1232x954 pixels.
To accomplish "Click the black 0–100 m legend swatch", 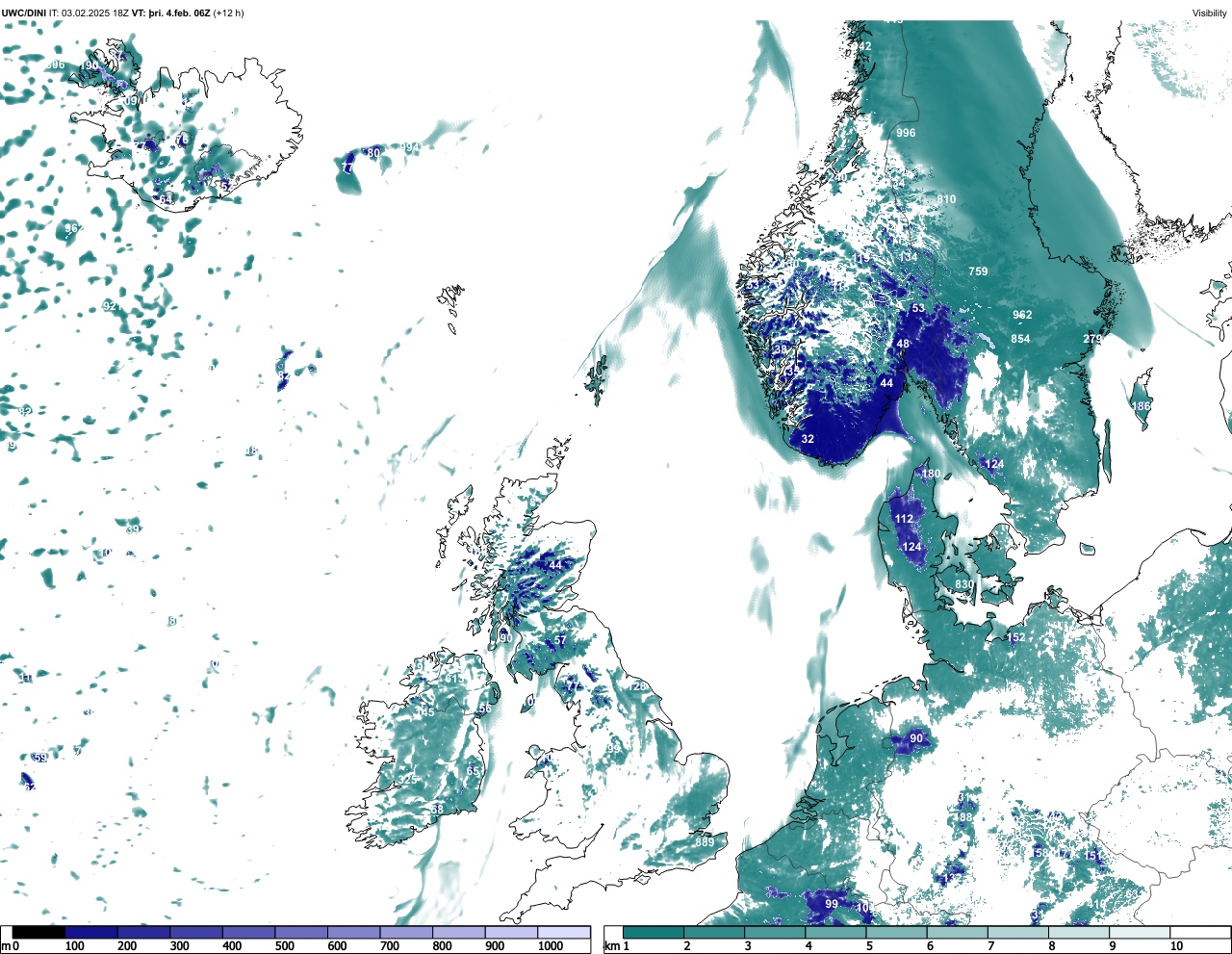I will tap(38, 932).
